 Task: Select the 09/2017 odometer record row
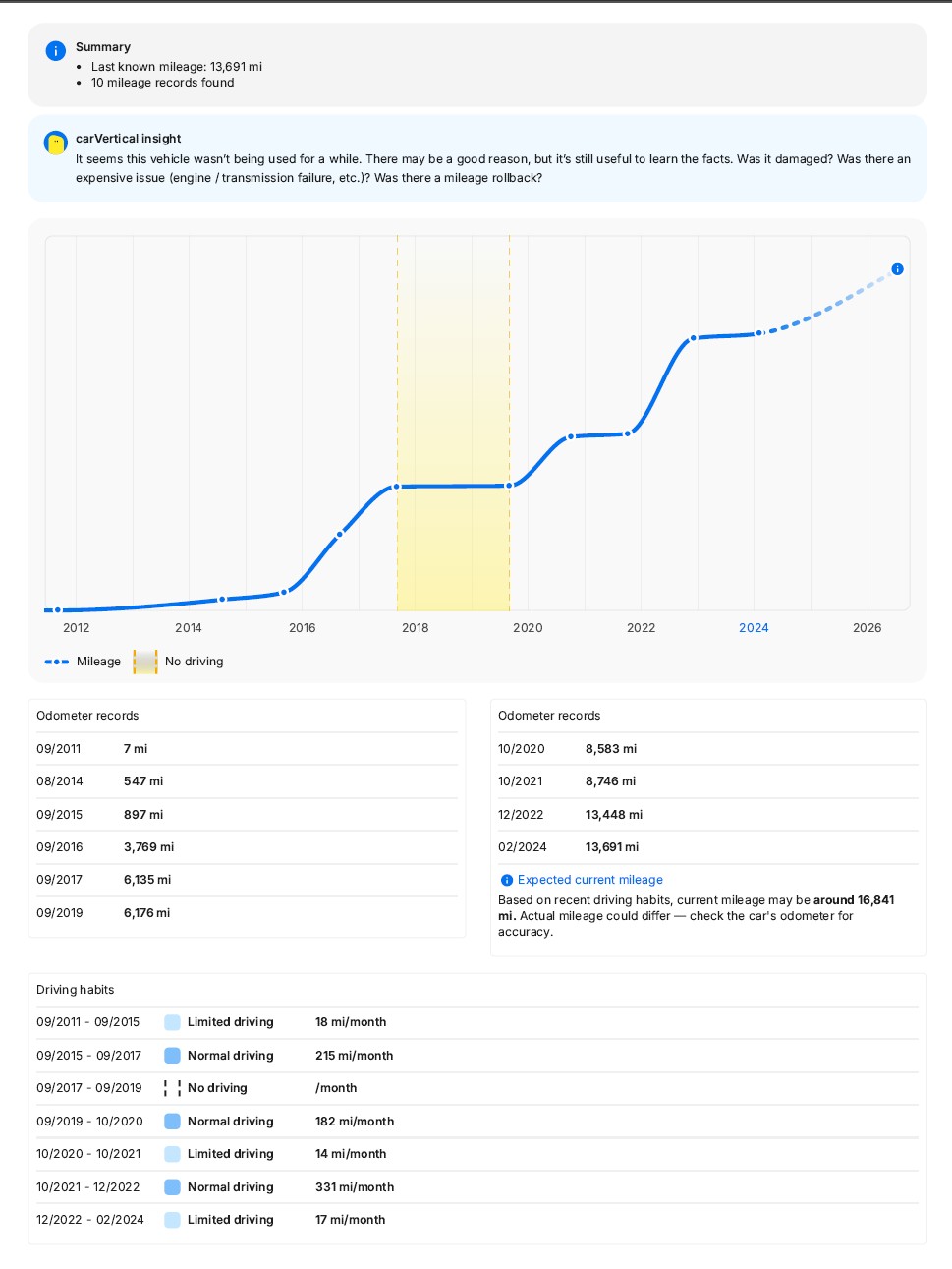(247, 880)
